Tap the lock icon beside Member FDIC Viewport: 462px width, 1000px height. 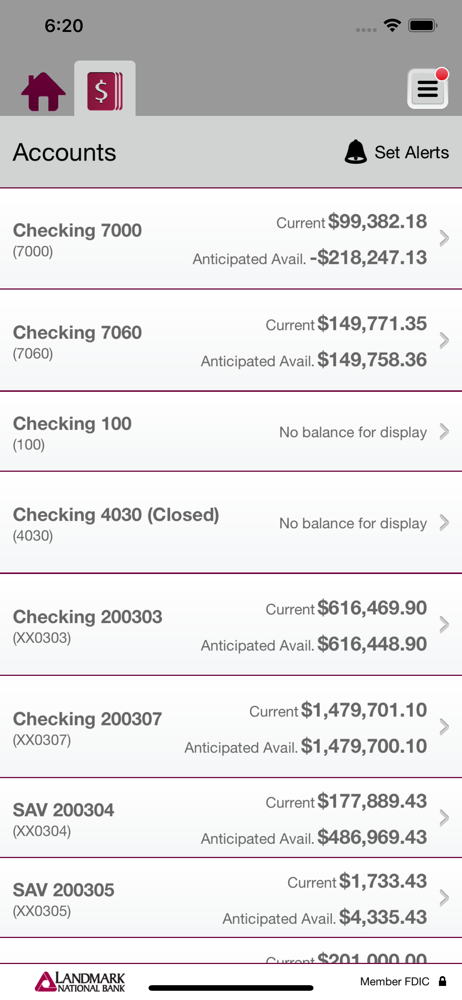pyautogui.click(x=442, y=982)
